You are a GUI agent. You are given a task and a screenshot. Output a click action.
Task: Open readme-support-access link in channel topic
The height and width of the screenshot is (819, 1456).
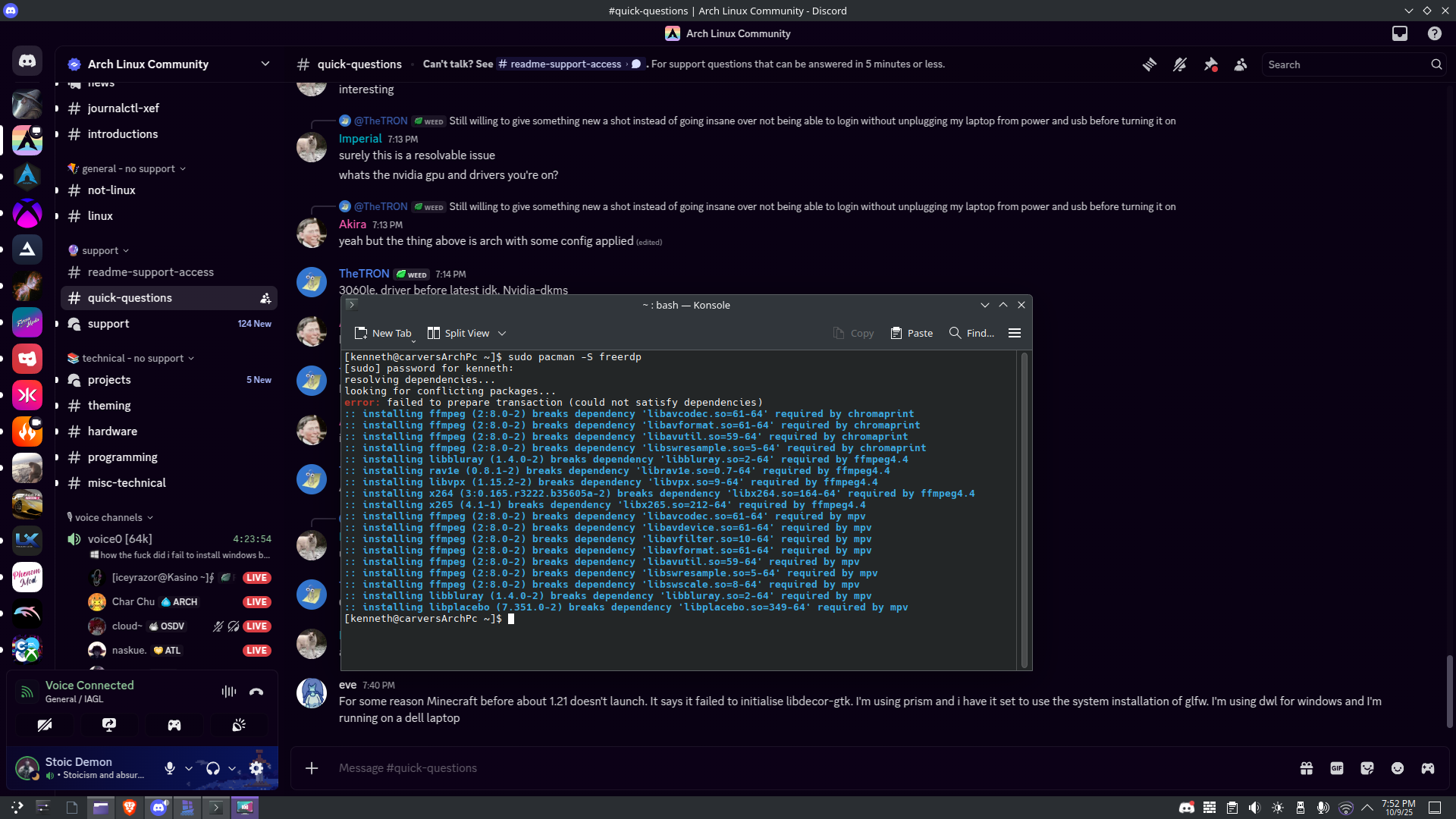565,64
